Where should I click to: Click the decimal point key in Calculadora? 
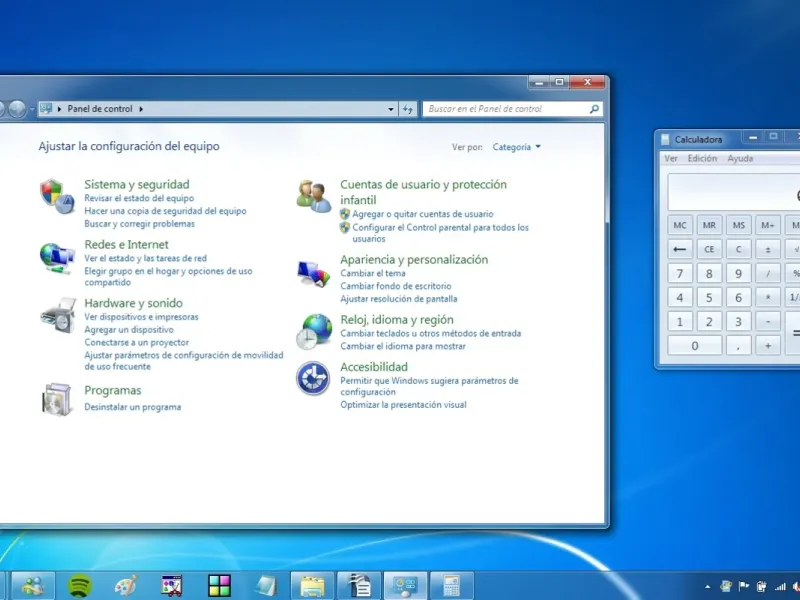[738, 346]
